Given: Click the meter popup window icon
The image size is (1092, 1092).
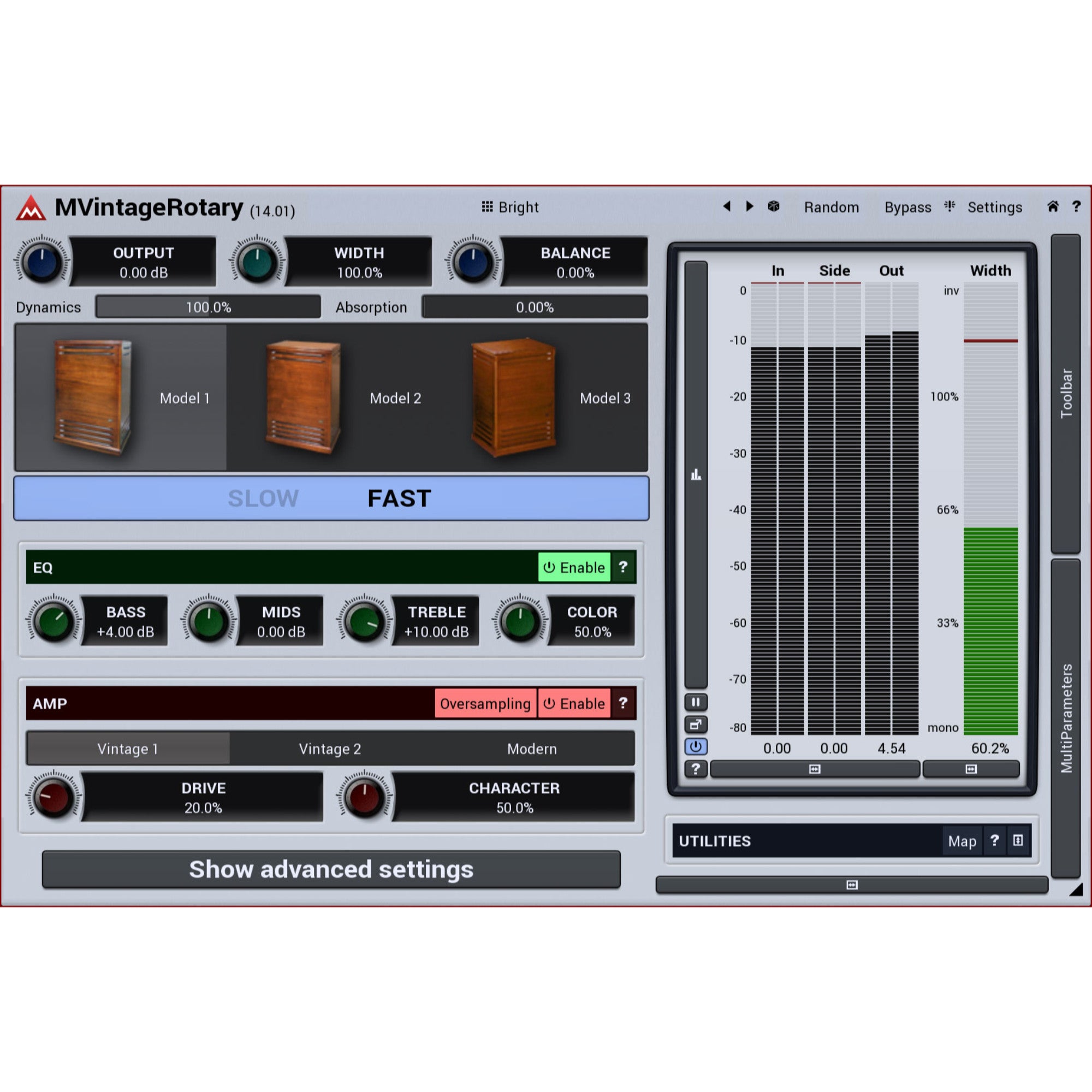Looking at the screenshot, I should point(696,725).
